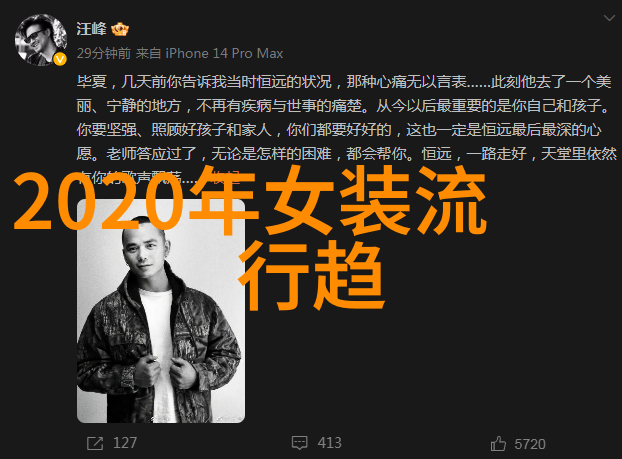Click the repost count 127
The image size is (622, 459).
coord(125,443)
